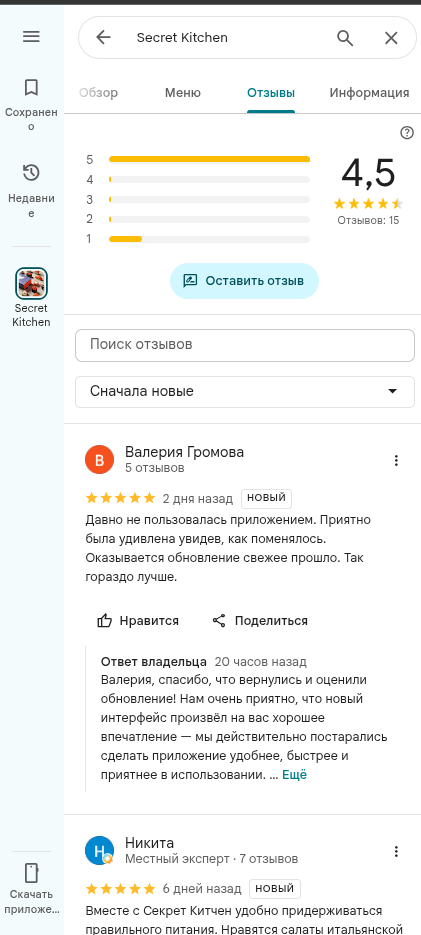Click the download app phone icon
Image resolution: width=421 pixels, height=935 pixels.
[31, 872]
